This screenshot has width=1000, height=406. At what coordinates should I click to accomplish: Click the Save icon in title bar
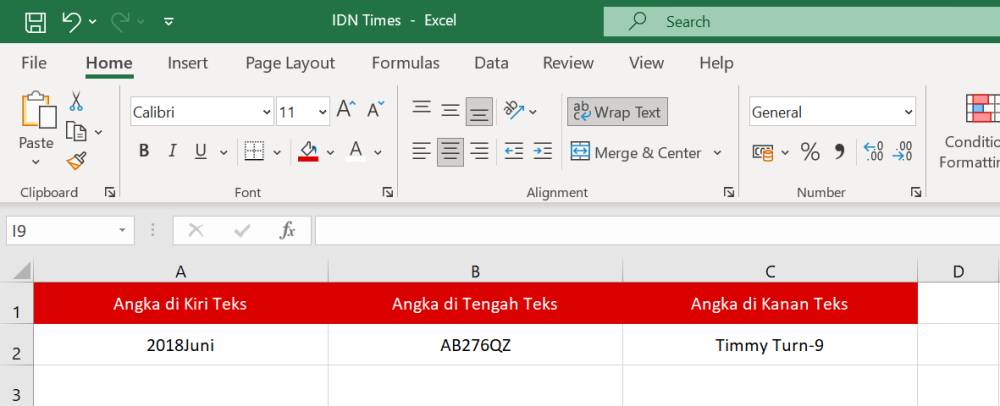(35, 22)
